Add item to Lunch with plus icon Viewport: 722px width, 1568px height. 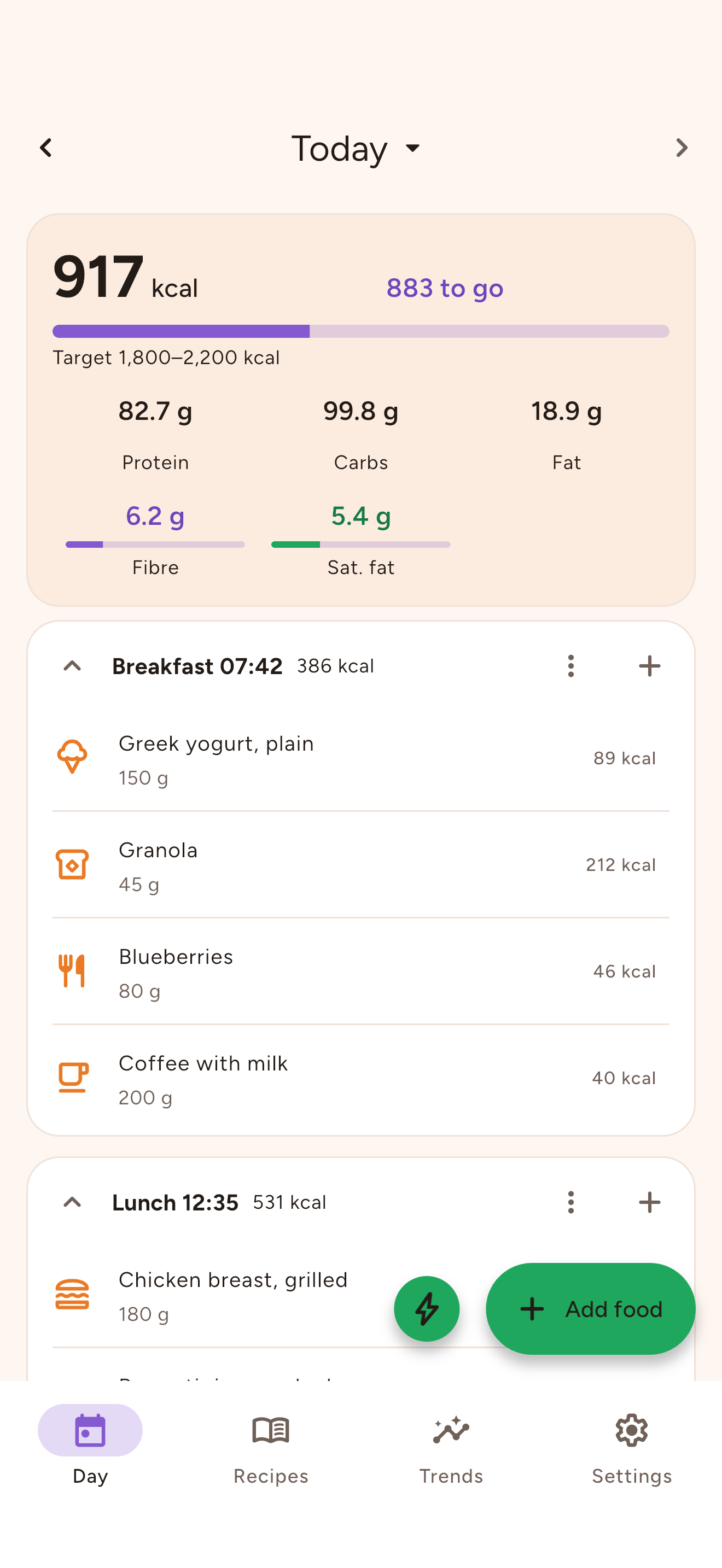(650, 1202)
